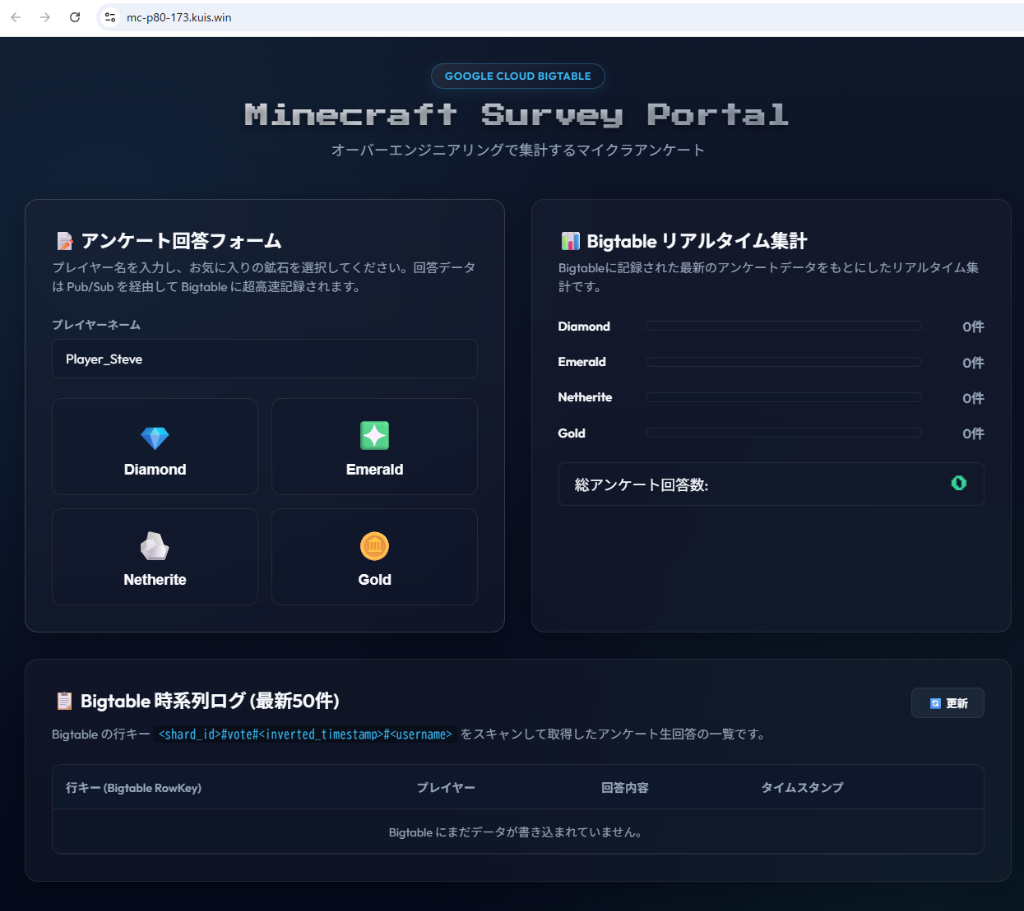
Task: Click the green total count number
Action: [959, 483]
